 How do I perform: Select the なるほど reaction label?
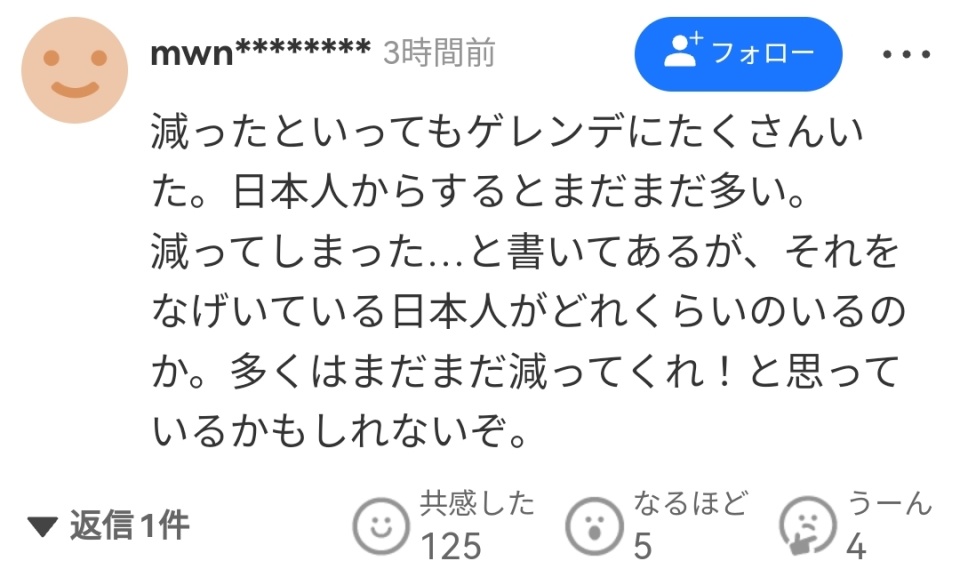(x=690, y=503)
